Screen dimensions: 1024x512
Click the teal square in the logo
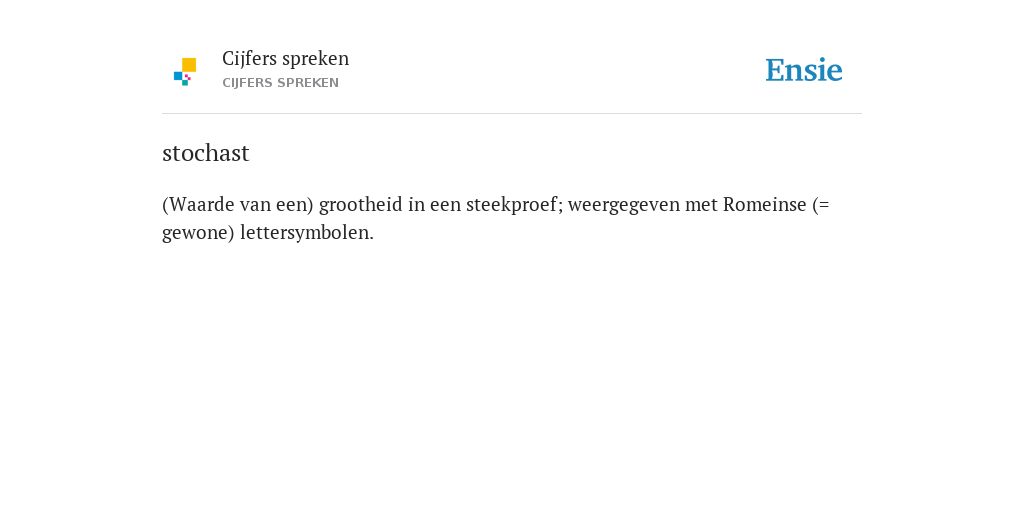tap(185, 83)
